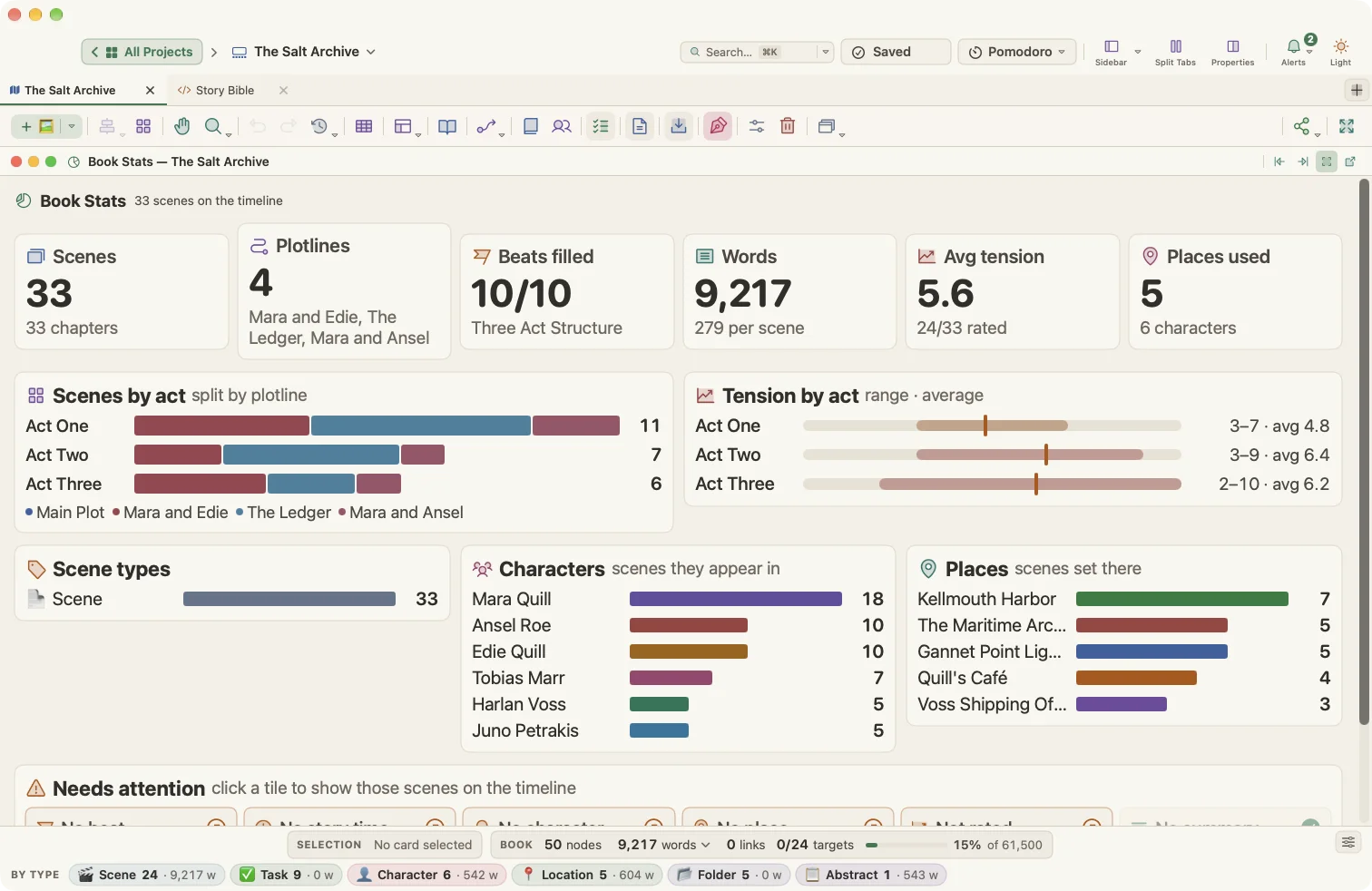Expand The Salt Archive project dropdown
This screenshot has height=891, width=1372.
[x=370, y=52]
